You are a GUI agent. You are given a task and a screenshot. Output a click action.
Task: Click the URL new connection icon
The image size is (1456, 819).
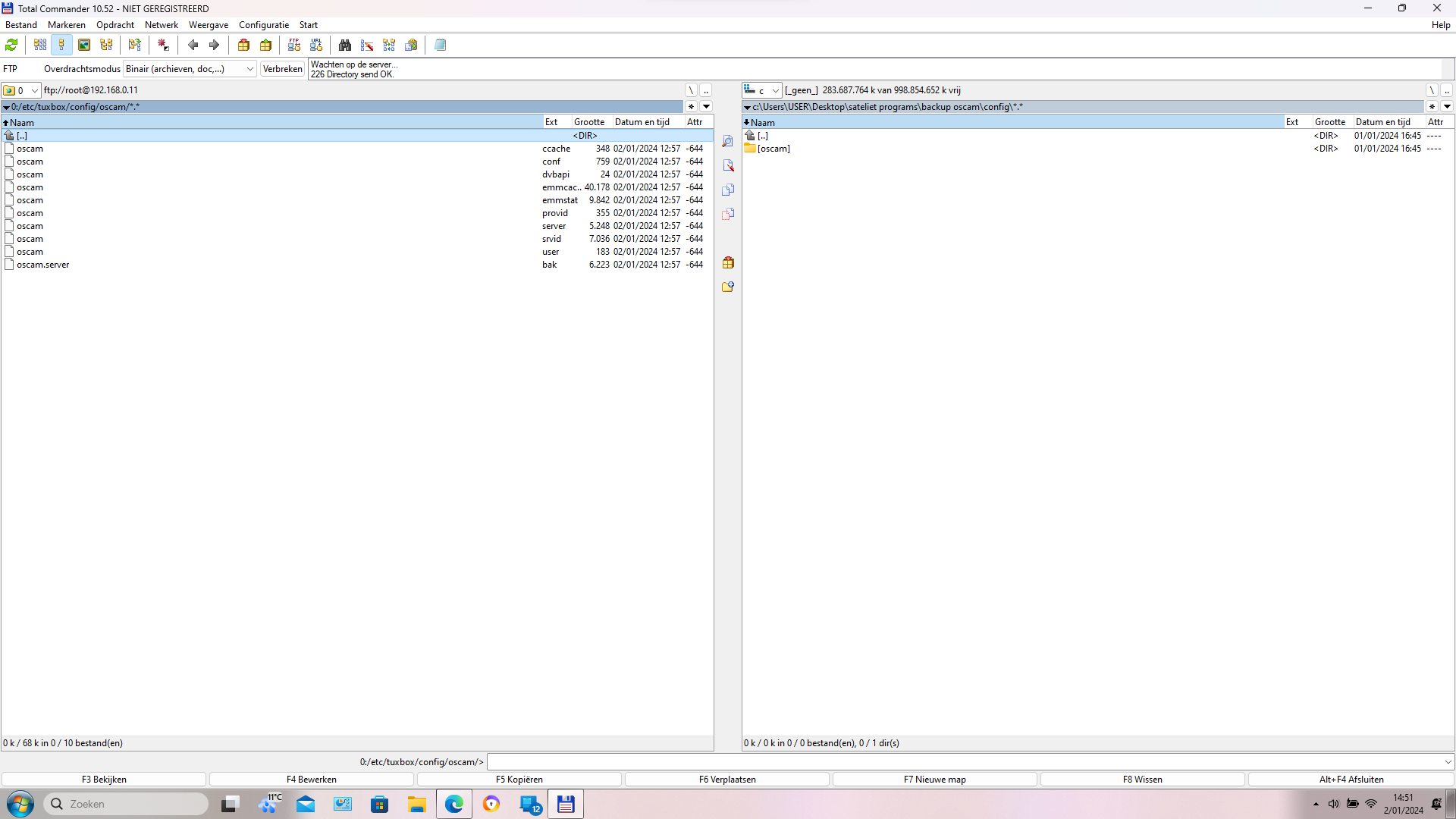coord(316,45)
